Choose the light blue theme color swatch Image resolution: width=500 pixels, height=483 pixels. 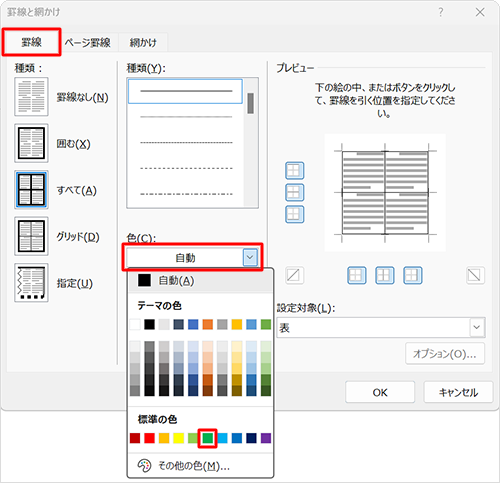coord(251,324)
